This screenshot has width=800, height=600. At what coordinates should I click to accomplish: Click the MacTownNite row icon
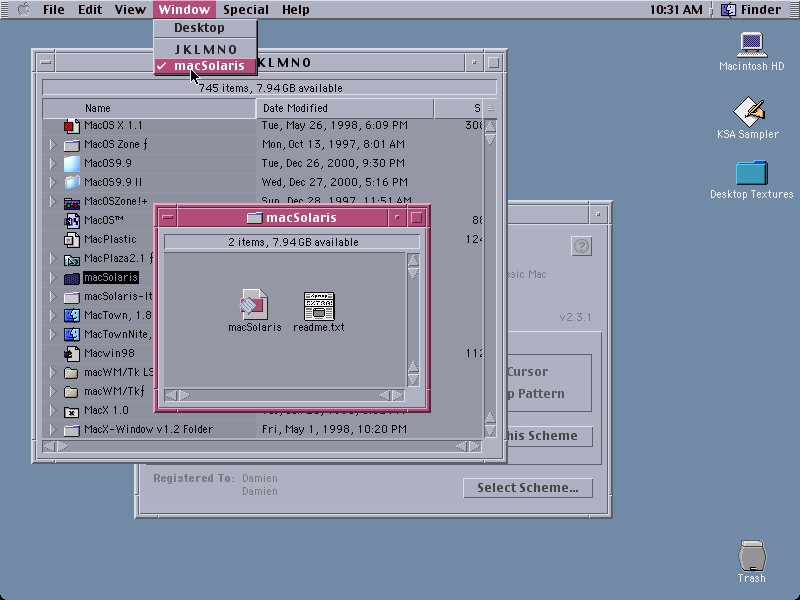pos(71,335)
